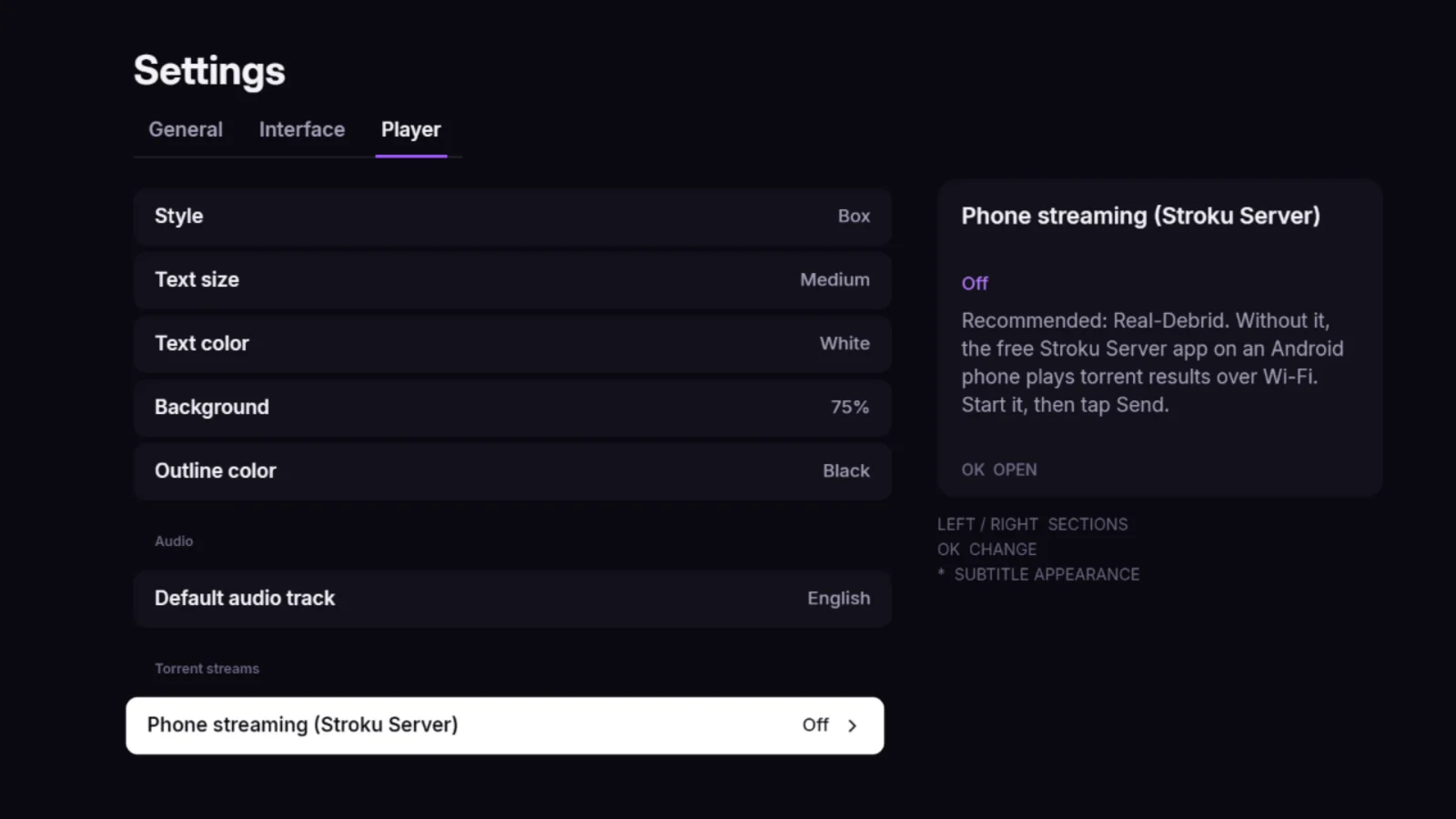Click the 75% value in Background row
This screenshot has width=1456, height=819.
point(850,408)
